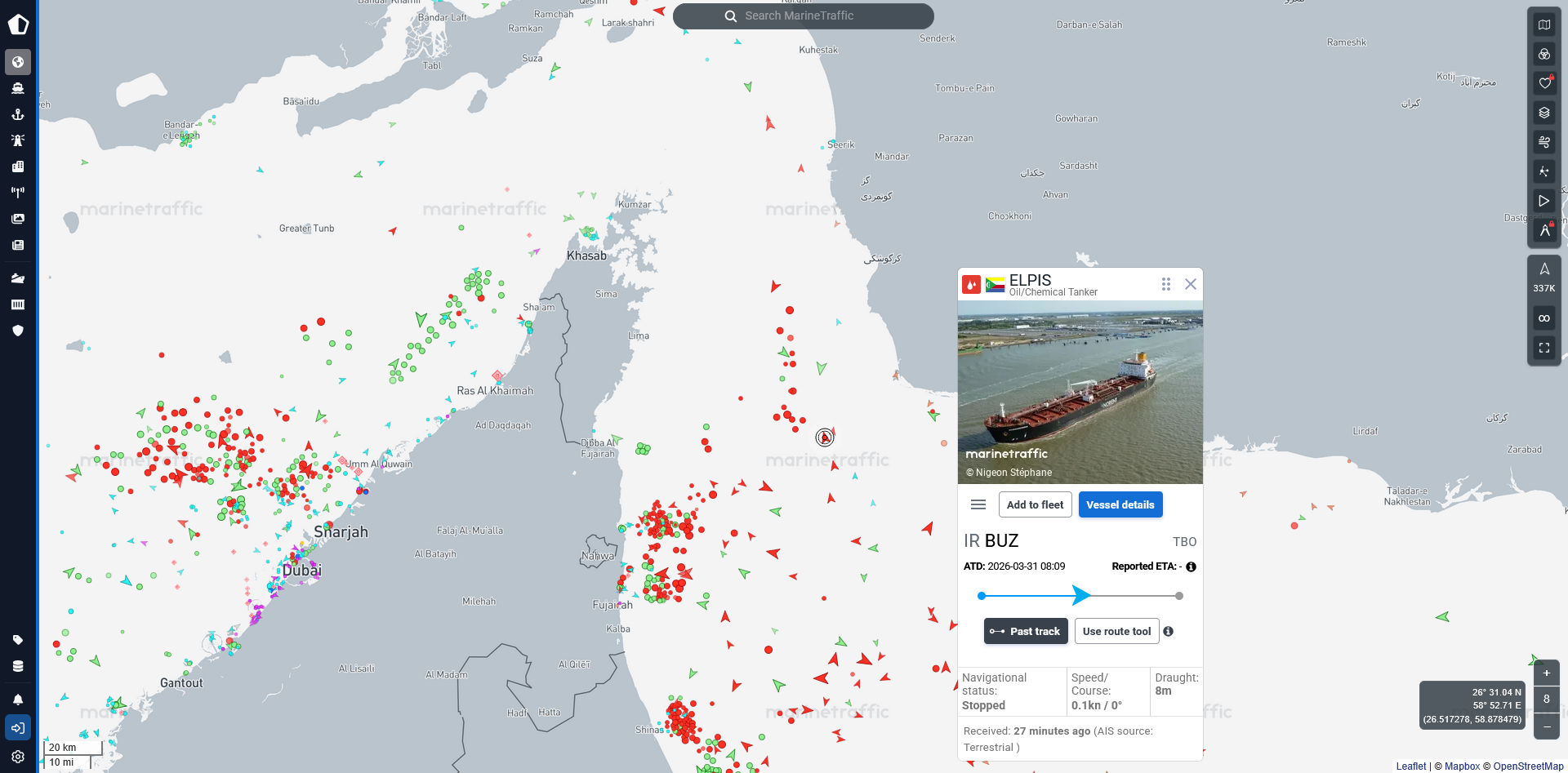Open the News icon in left sidebar
Viewport: 1568px width, 773px height.
coord(18,245)
